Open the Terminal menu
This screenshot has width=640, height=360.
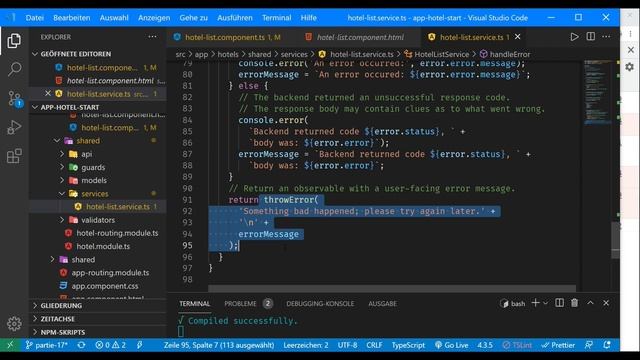(276, 18)
